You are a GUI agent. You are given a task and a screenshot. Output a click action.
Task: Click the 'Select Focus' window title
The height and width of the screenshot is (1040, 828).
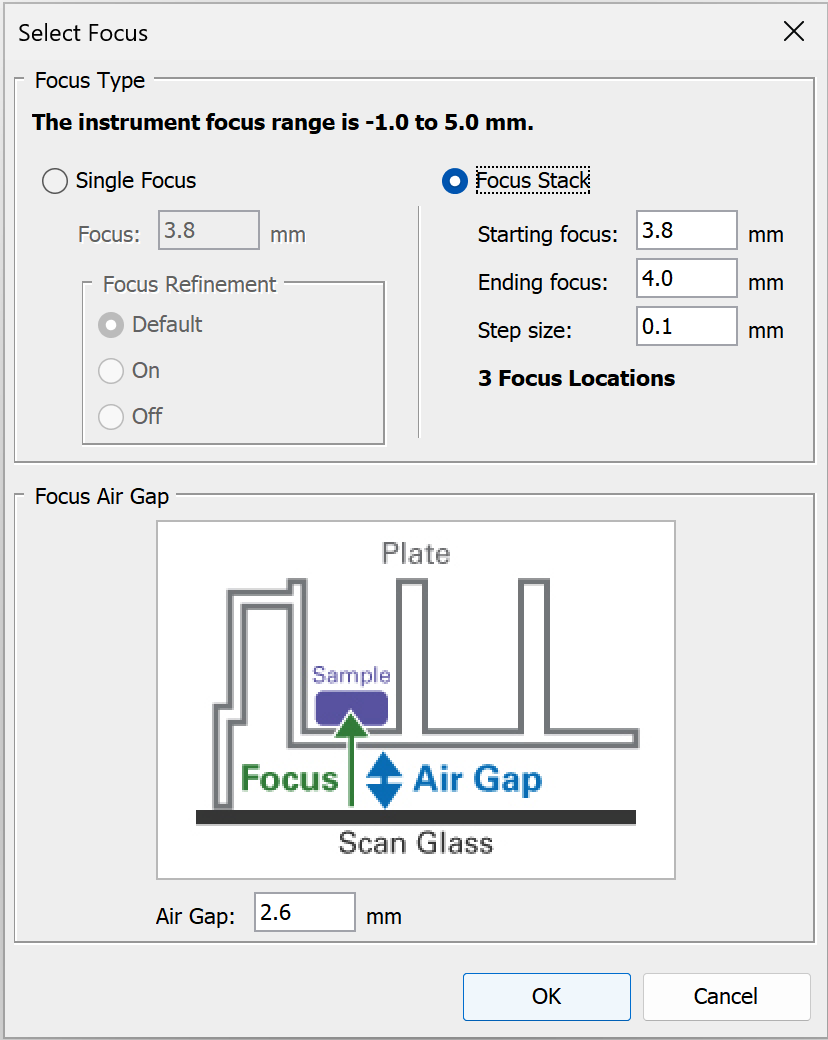pos(83,32)
